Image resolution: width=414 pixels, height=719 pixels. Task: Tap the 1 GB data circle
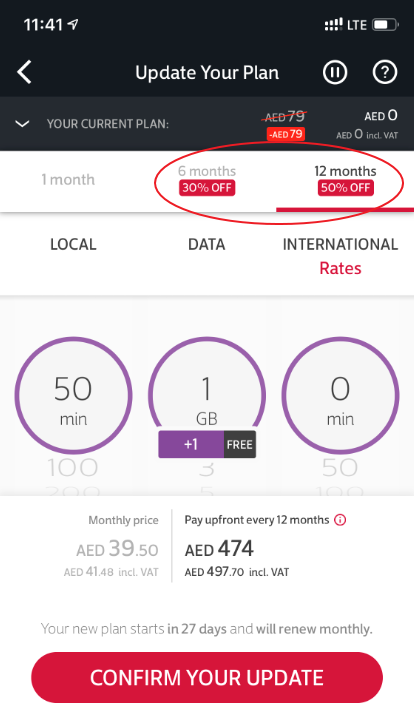(x=207, y=390)
